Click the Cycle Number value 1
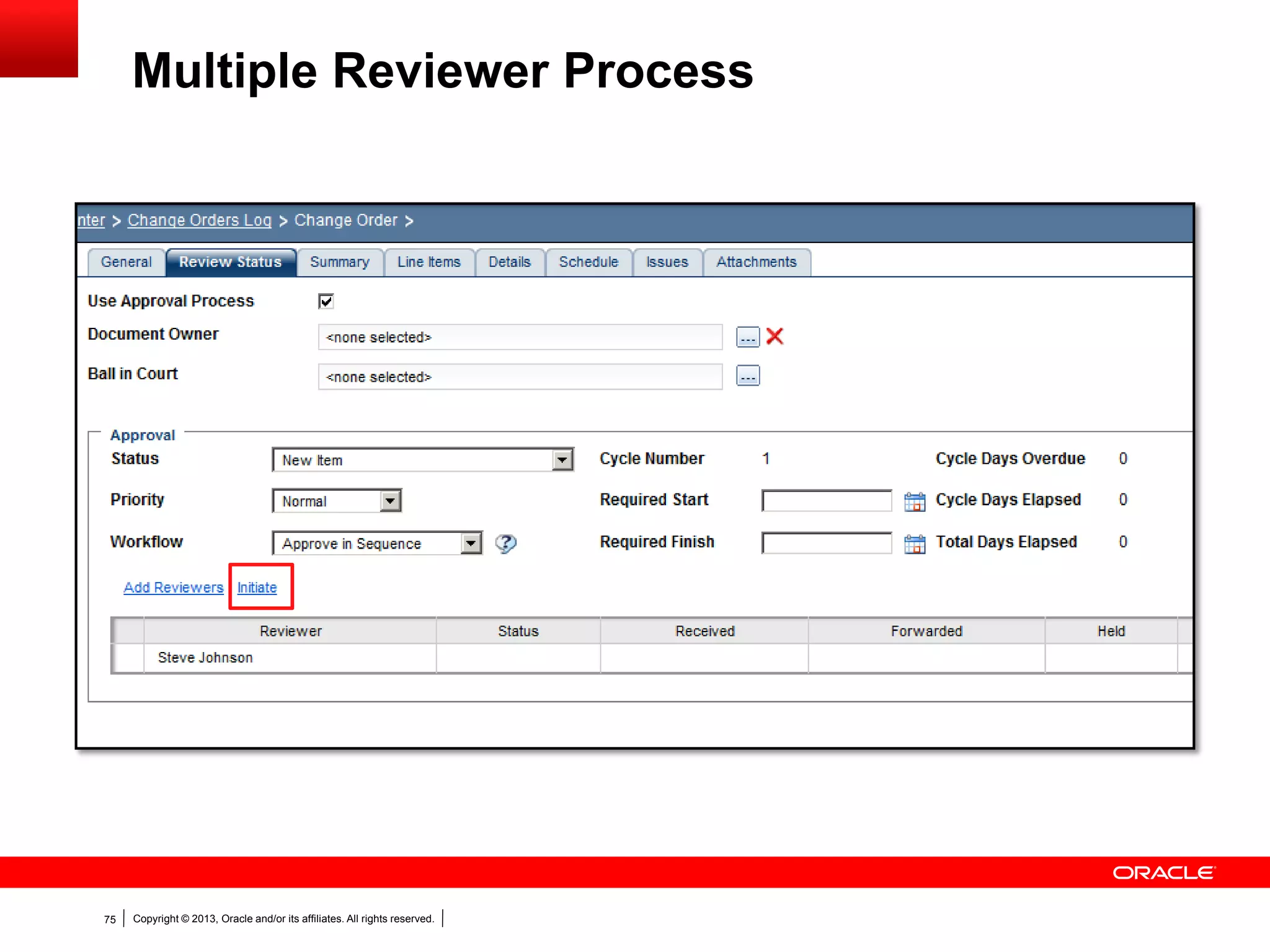This screenshot has height=952, width=1270. pos(766,459)
